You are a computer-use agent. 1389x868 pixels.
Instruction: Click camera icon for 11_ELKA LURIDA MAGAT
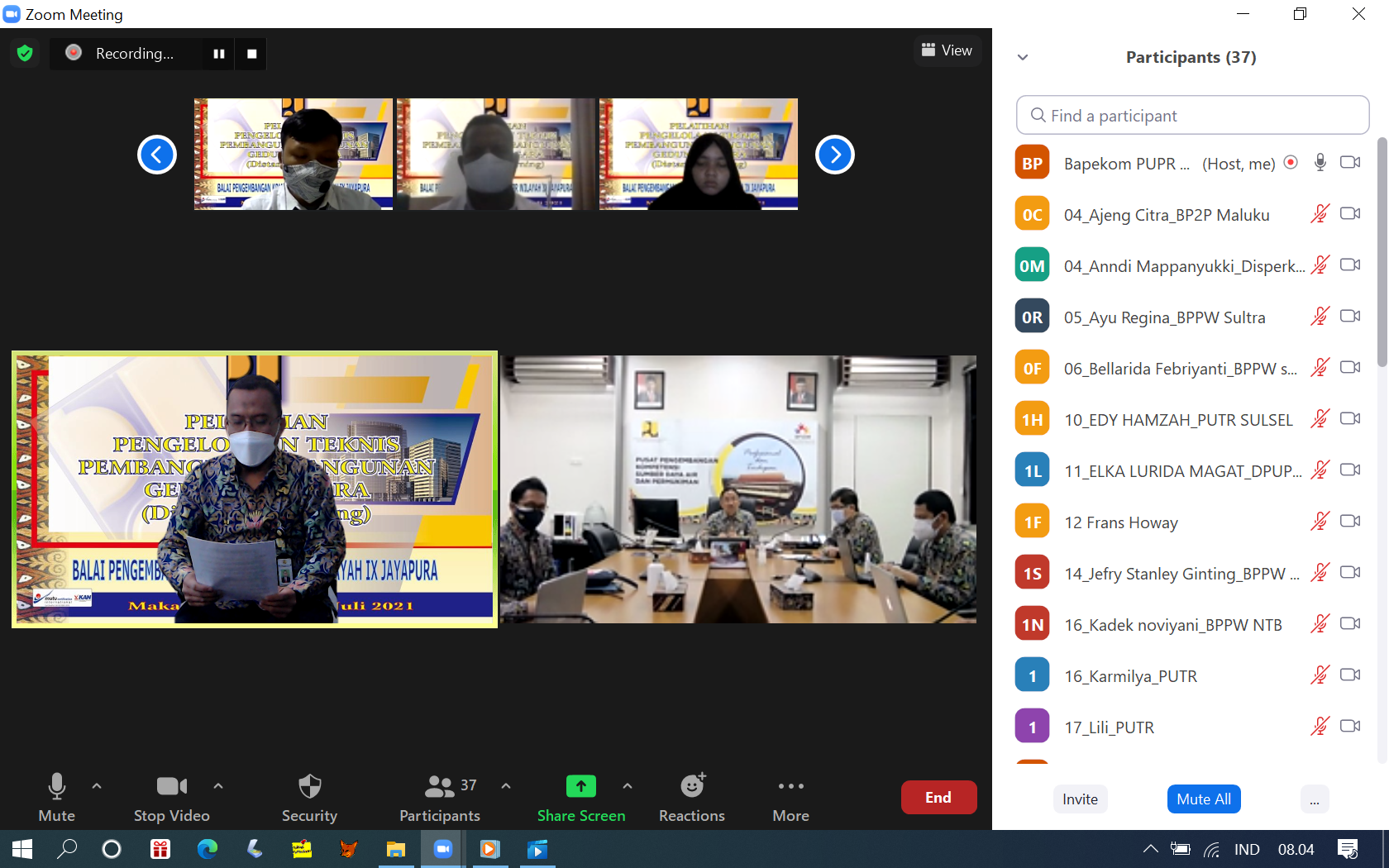pos(1350,470)
